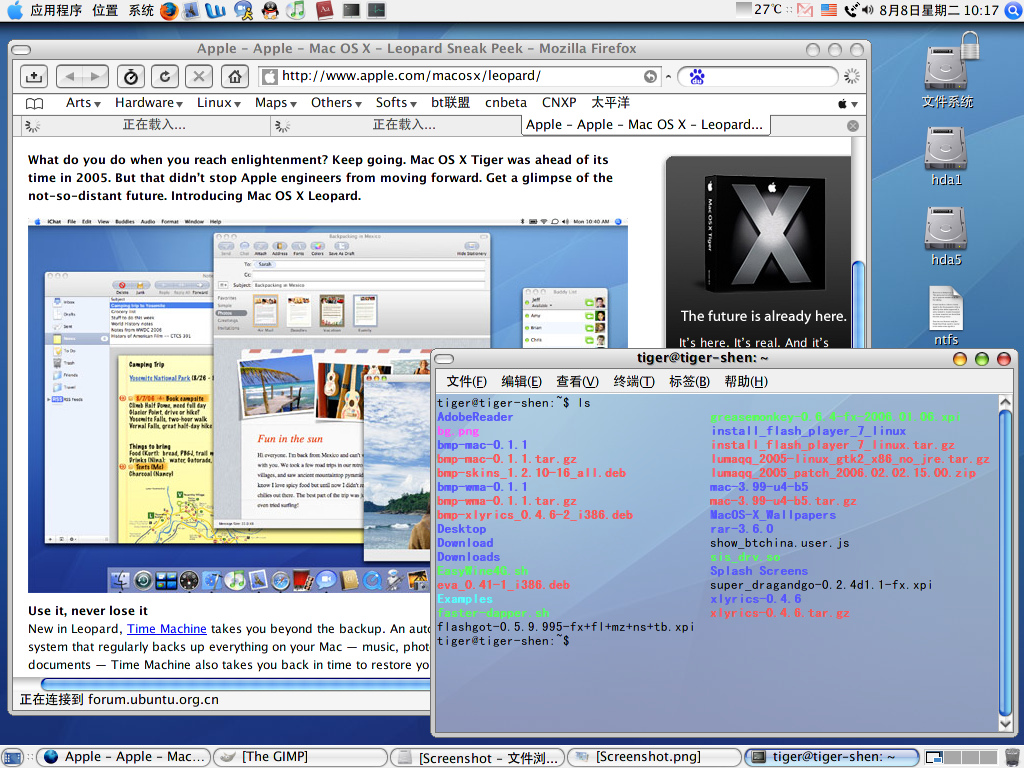
Task: Switch keyboard layout via US flag icon
Action: [x=829, y=10]
